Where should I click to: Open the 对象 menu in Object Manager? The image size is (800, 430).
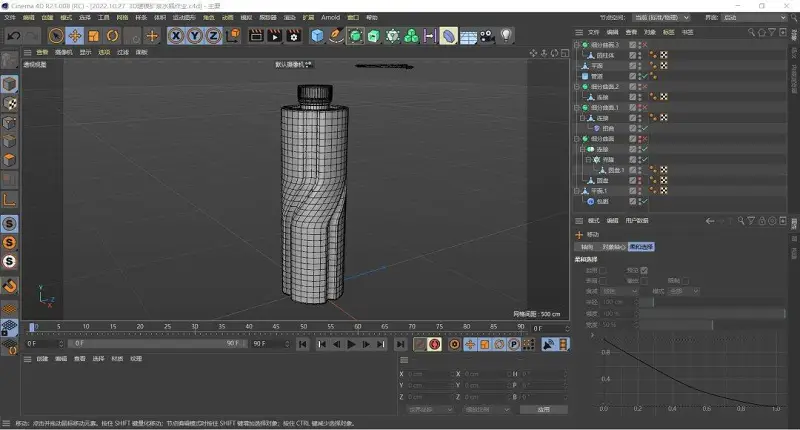point(649,32)
